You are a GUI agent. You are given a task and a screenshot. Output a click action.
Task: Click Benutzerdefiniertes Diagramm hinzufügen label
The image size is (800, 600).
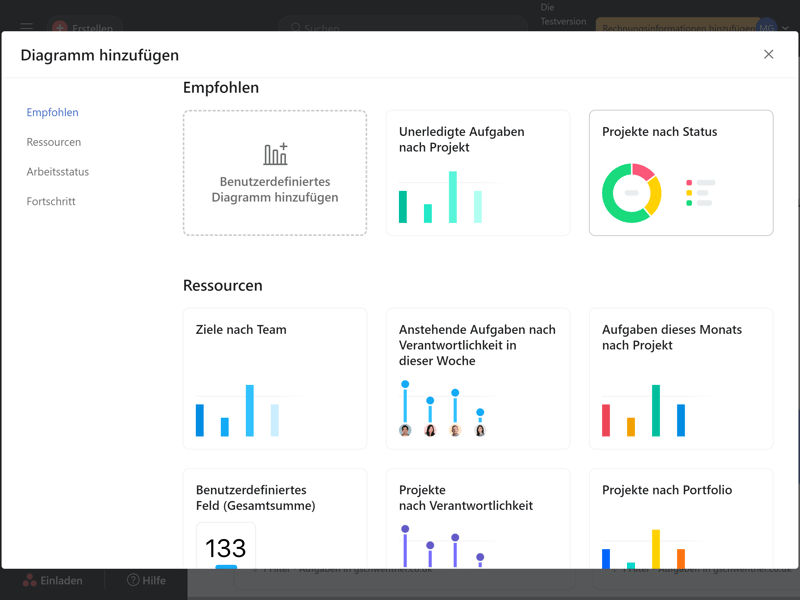click(275, 190)
